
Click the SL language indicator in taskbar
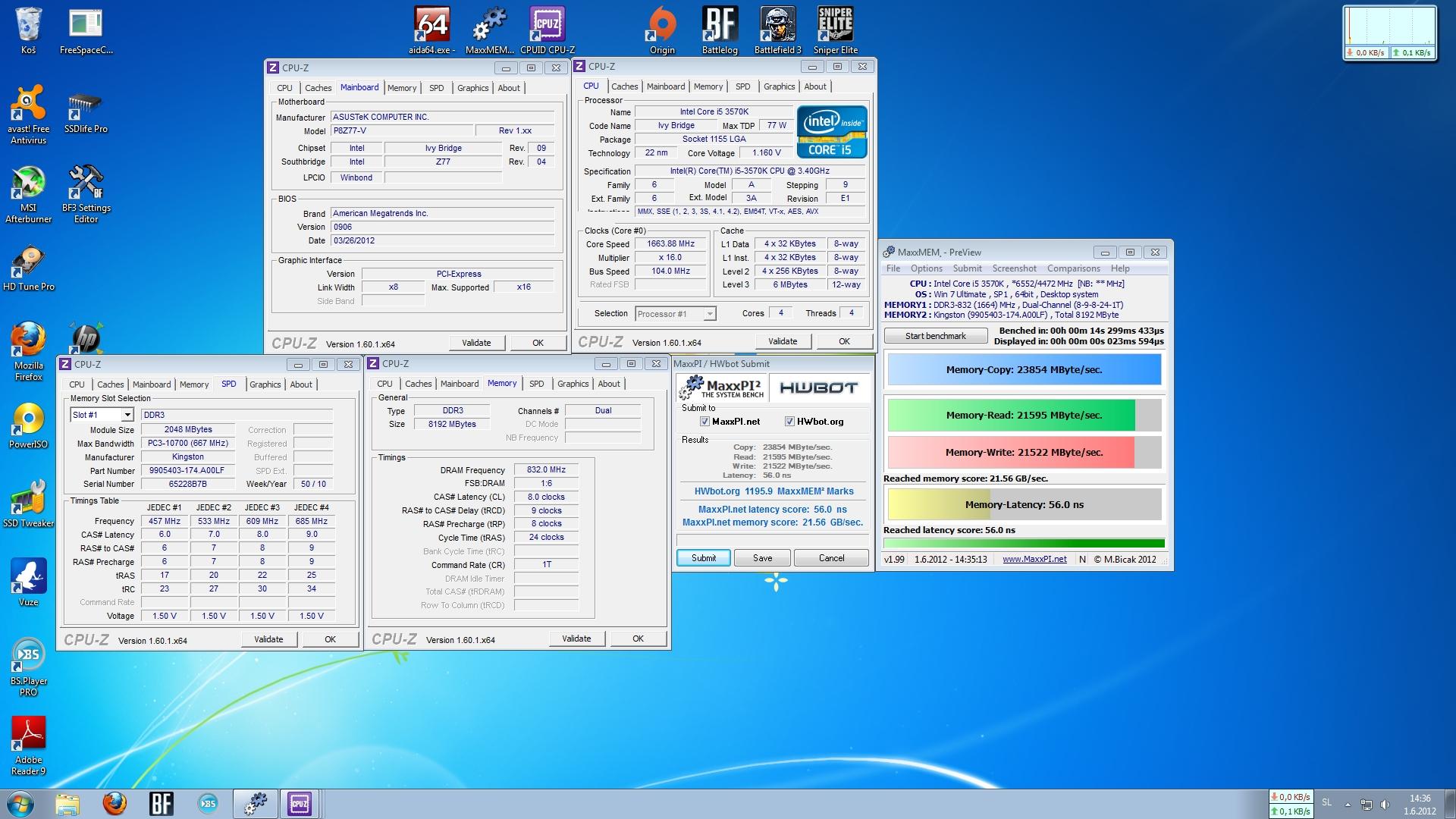pos(1326,802)
